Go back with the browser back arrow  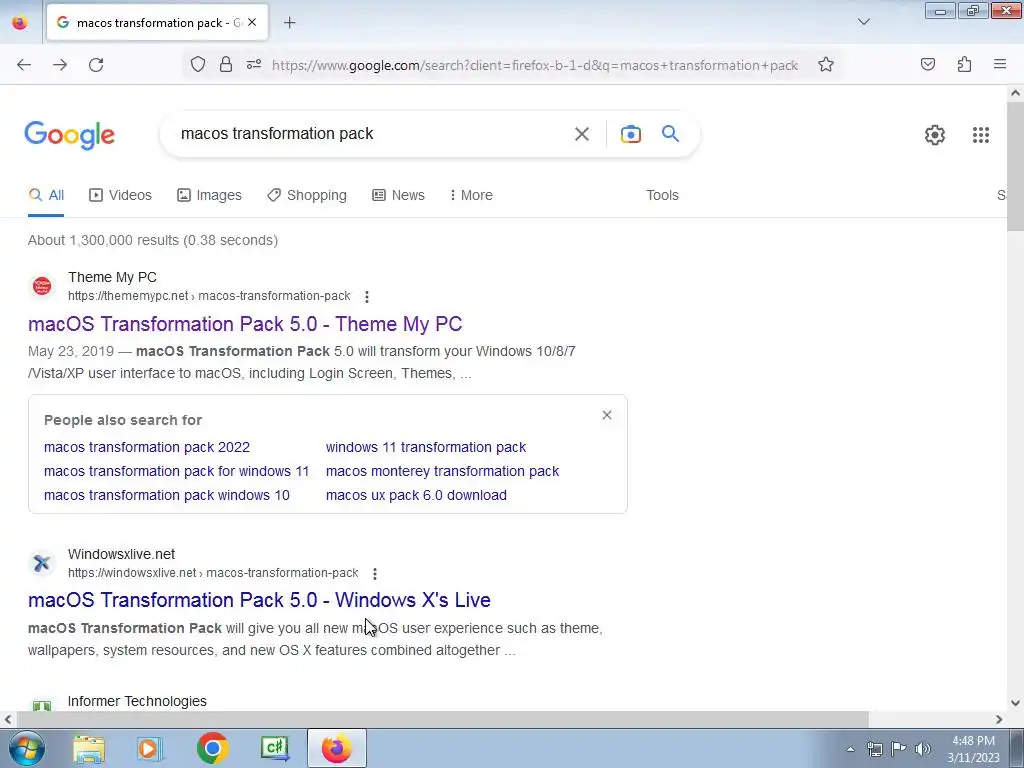[24, 65]
